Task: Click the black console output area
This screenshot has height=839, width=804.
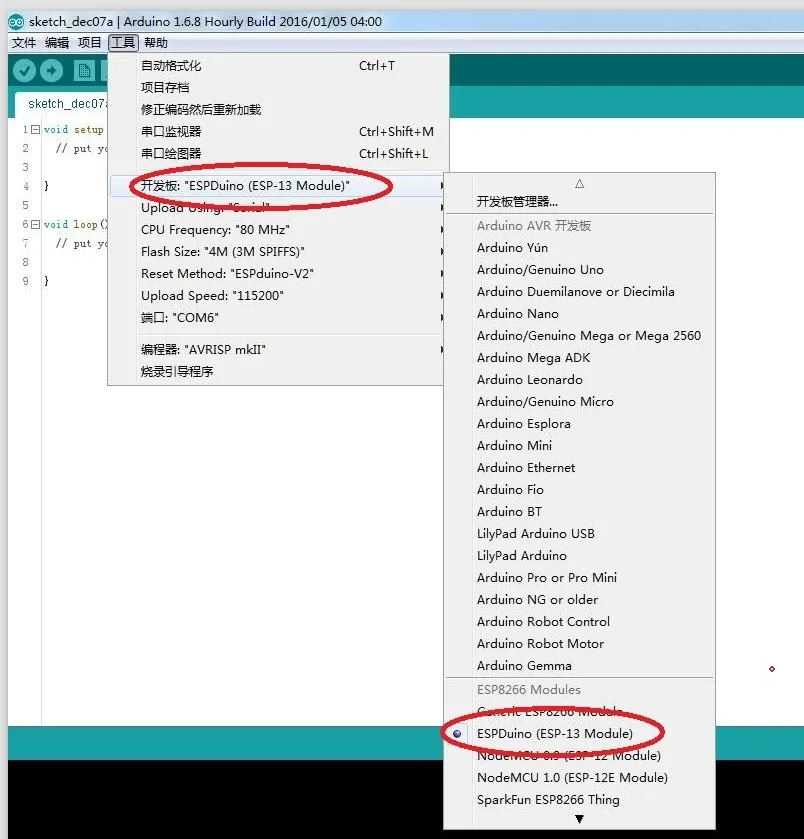Action: pyautogui.click(x=225, y=799)
